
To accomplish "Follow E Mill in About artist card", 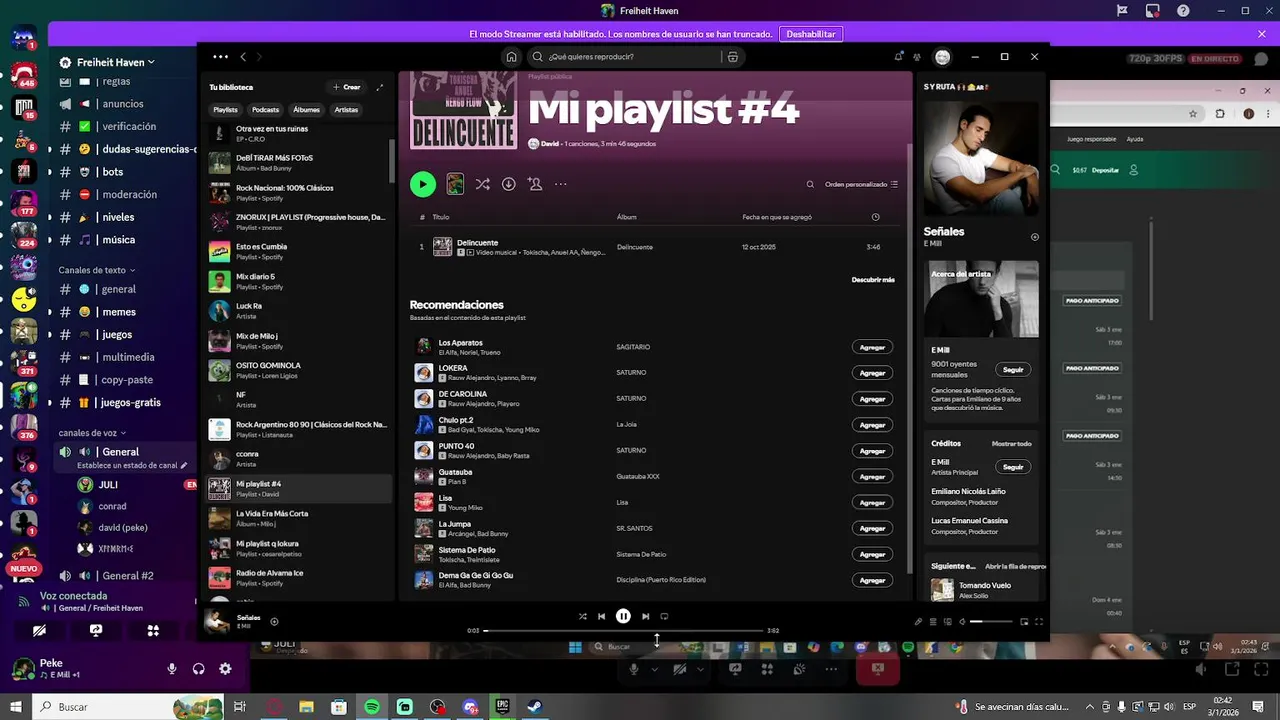I will point(1013,369).
